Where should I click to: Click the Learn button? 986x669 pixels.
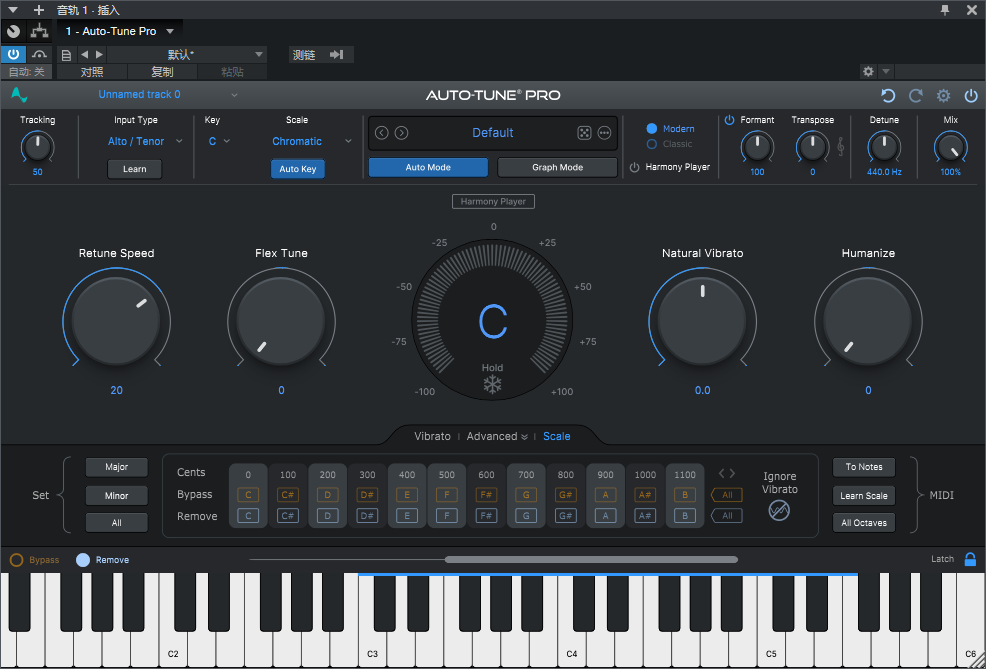pyautogui.click(x=135, y=169)
